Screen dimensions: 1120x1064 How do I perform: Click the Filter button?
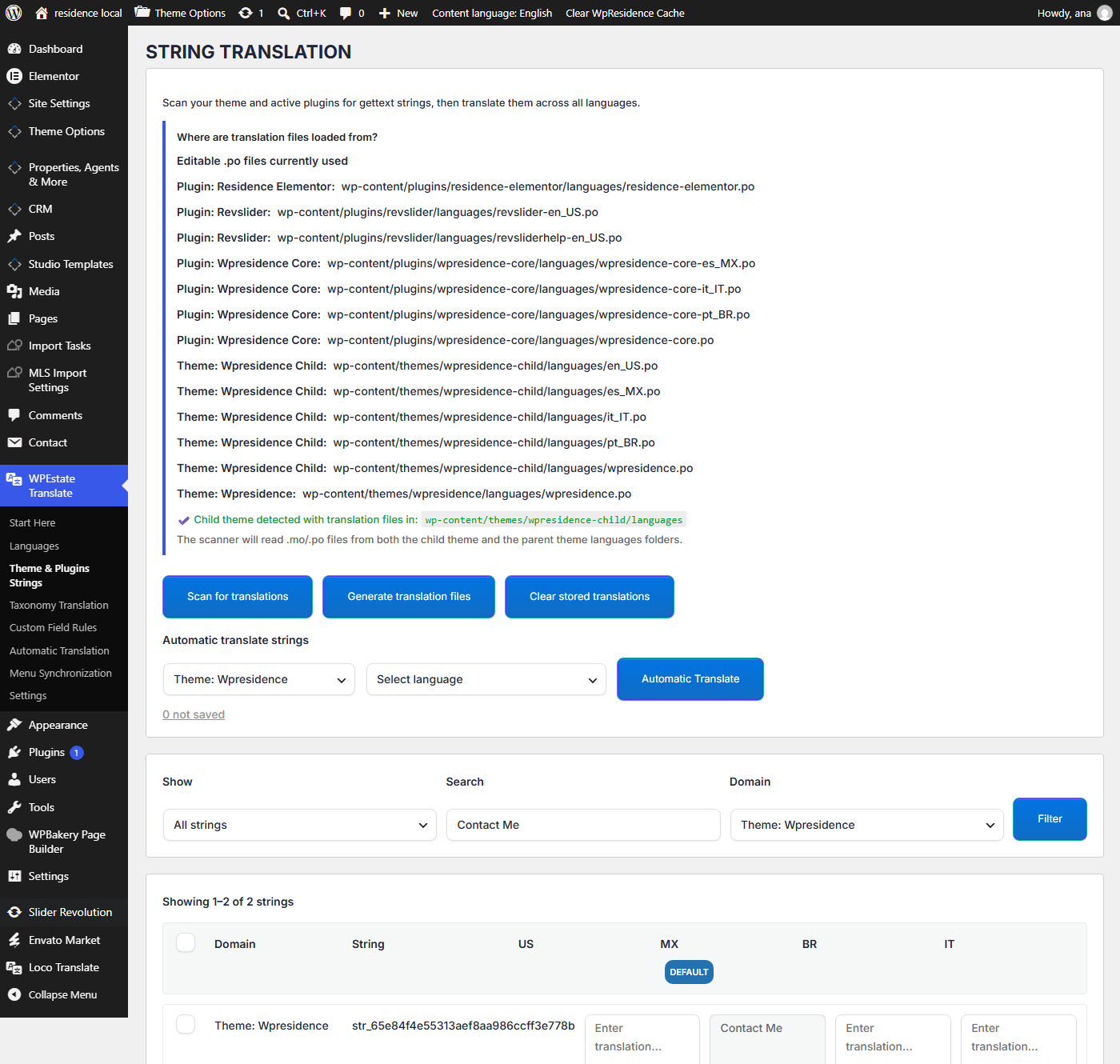pyautogui.click(x=1050, y=819)
